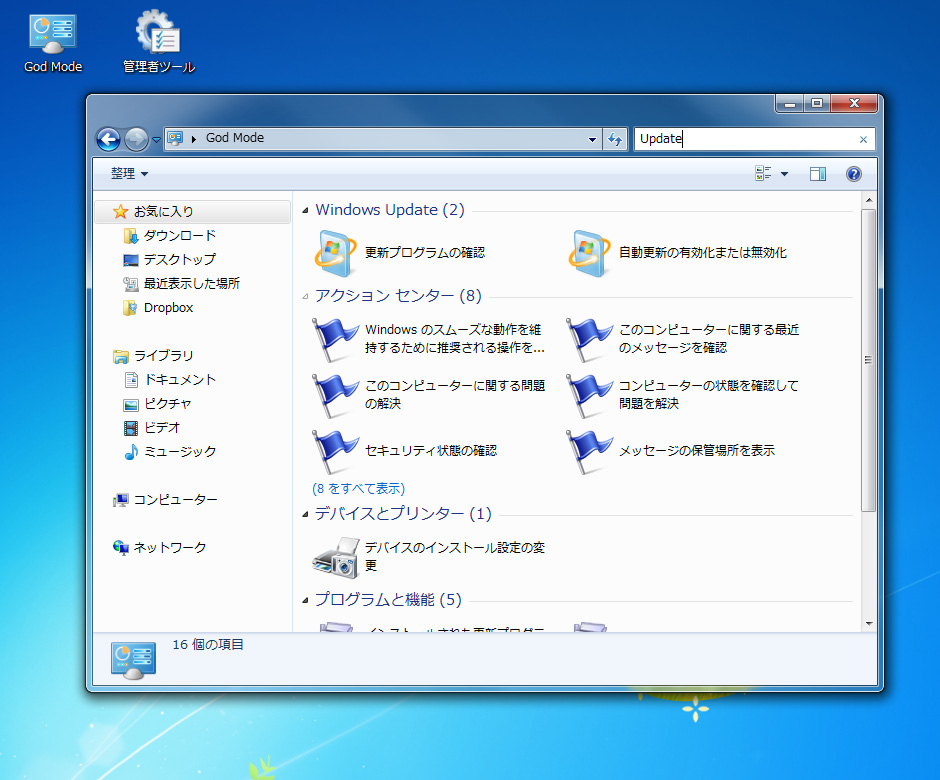
Task: Collapse the プログラムと機能 group
Action: [306, 600]
